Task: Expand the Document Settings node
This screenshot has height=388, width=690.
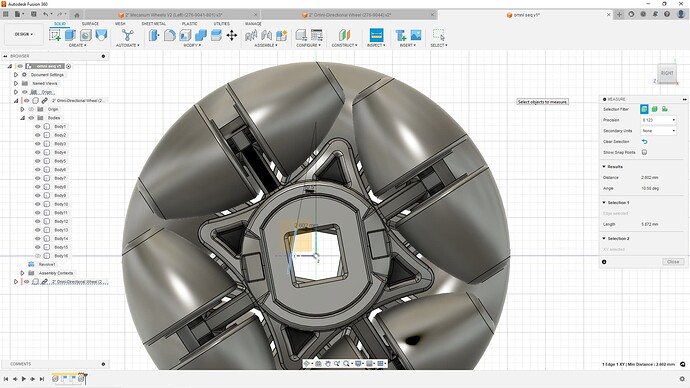Action: point(16,75)
